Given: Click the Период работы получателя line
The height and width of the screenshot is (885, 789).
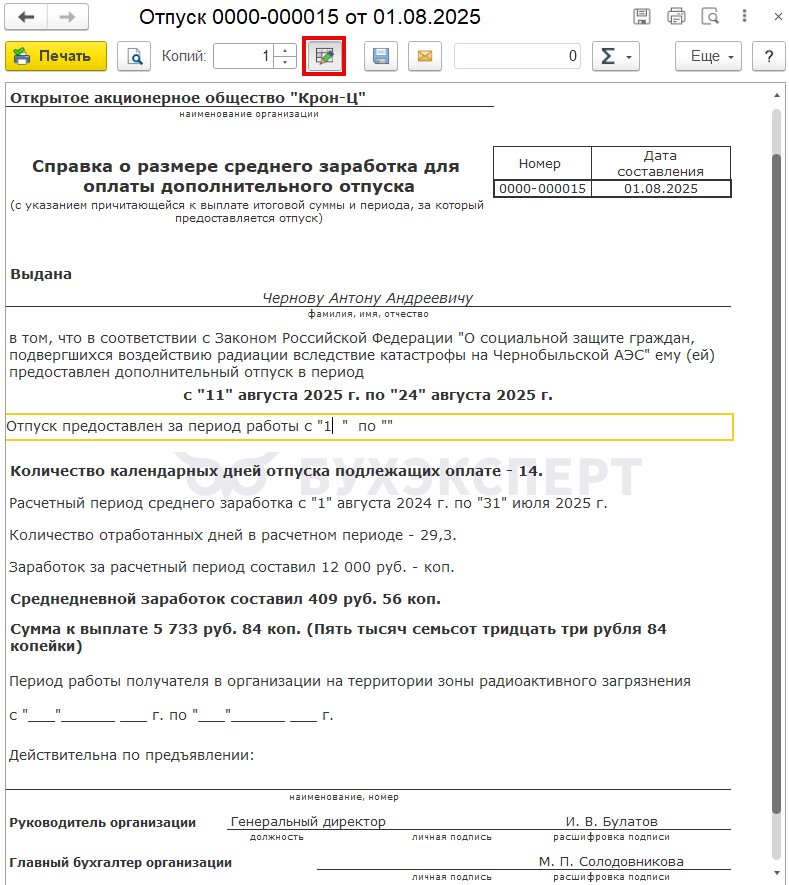Looking at the screenshot, I should (350, 681).
